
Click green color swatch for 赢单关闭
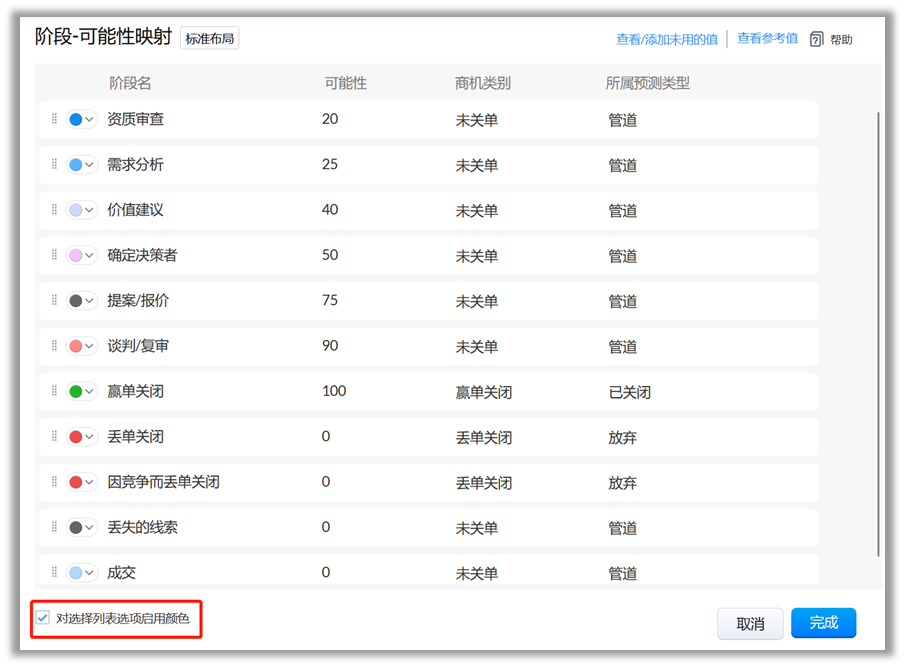76,392
